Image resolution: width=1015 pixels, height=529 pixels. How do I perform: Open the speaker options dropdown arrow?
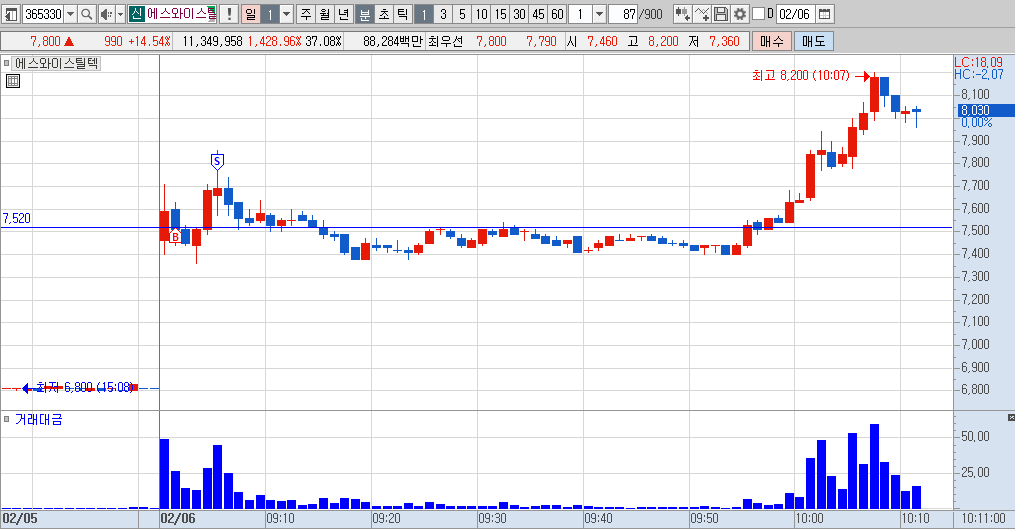tap(120, 14)
